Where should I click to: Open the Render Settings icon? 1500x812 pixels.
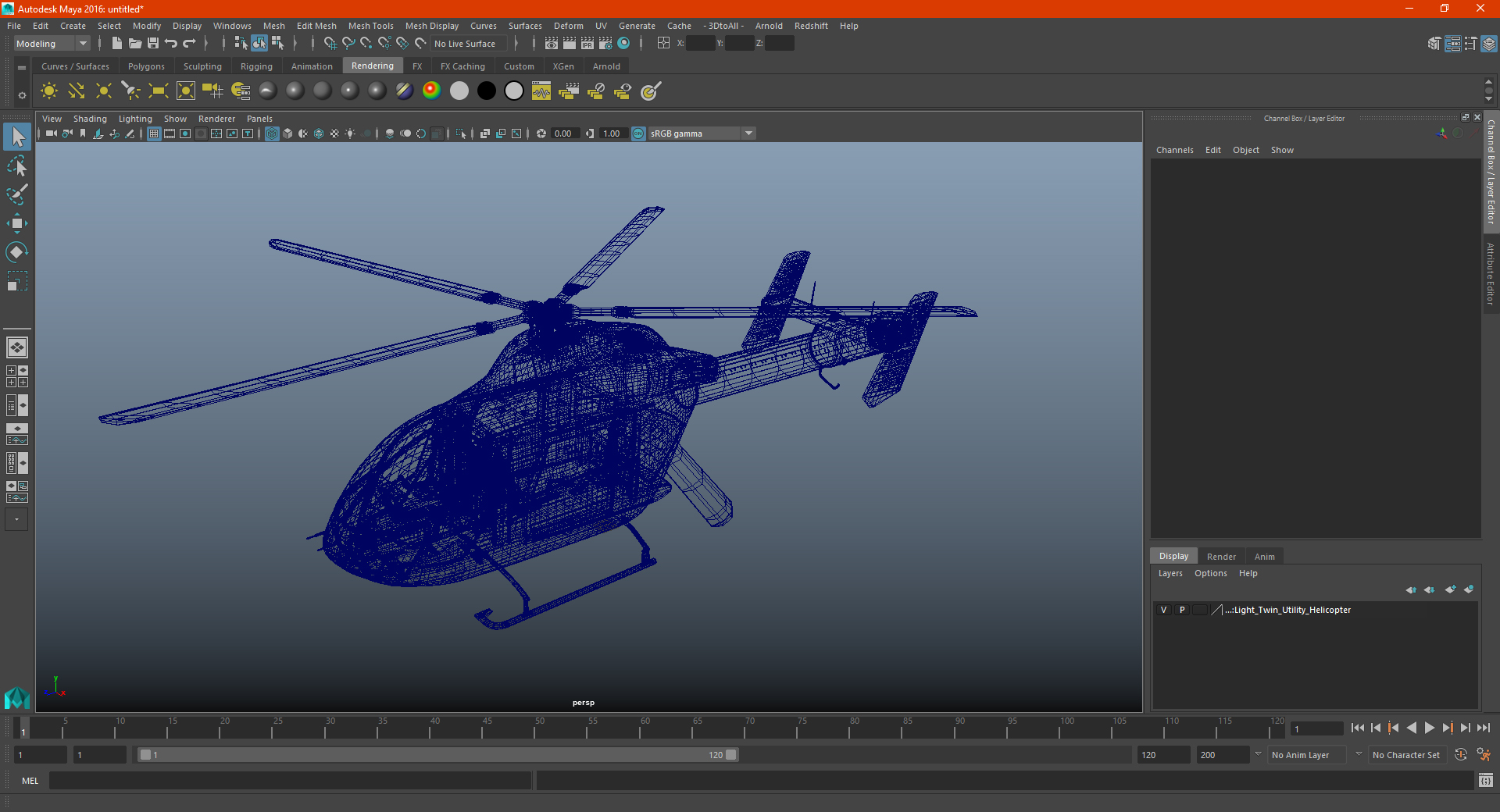pyautogui.click(x=605, y=44)
